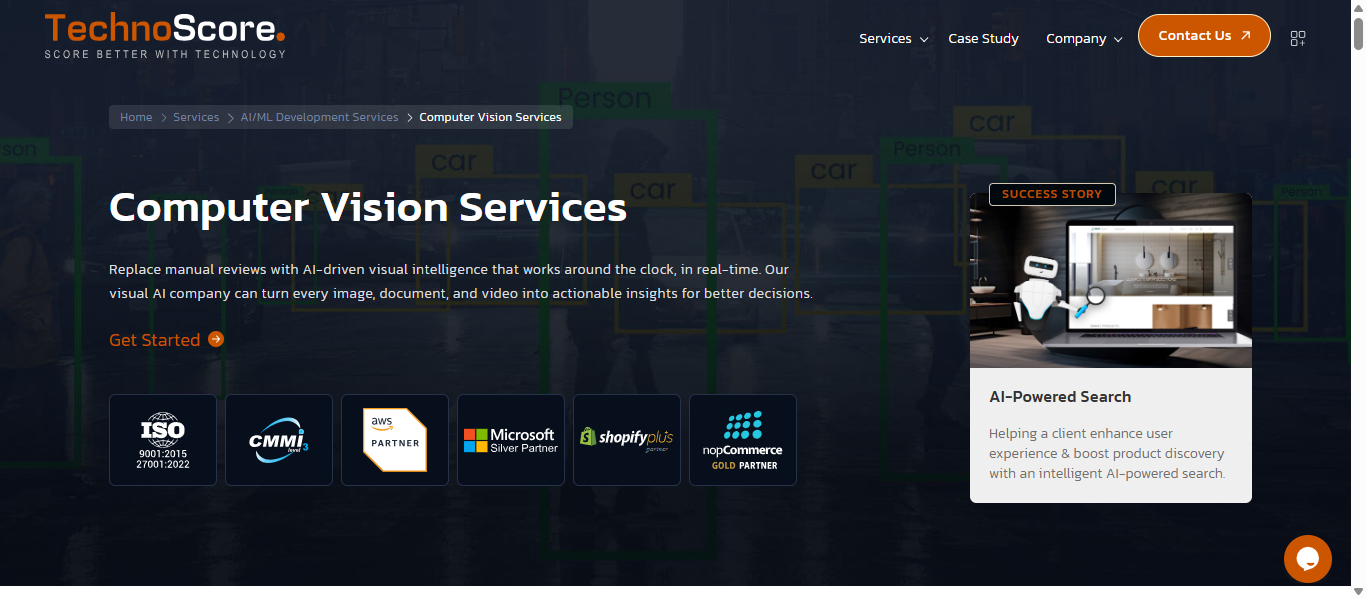This screenshot has width=1366, height=599.
Task: Click the Microsoft Silver Partner badge
Action: pyautogui.click(x=511, y=440)
